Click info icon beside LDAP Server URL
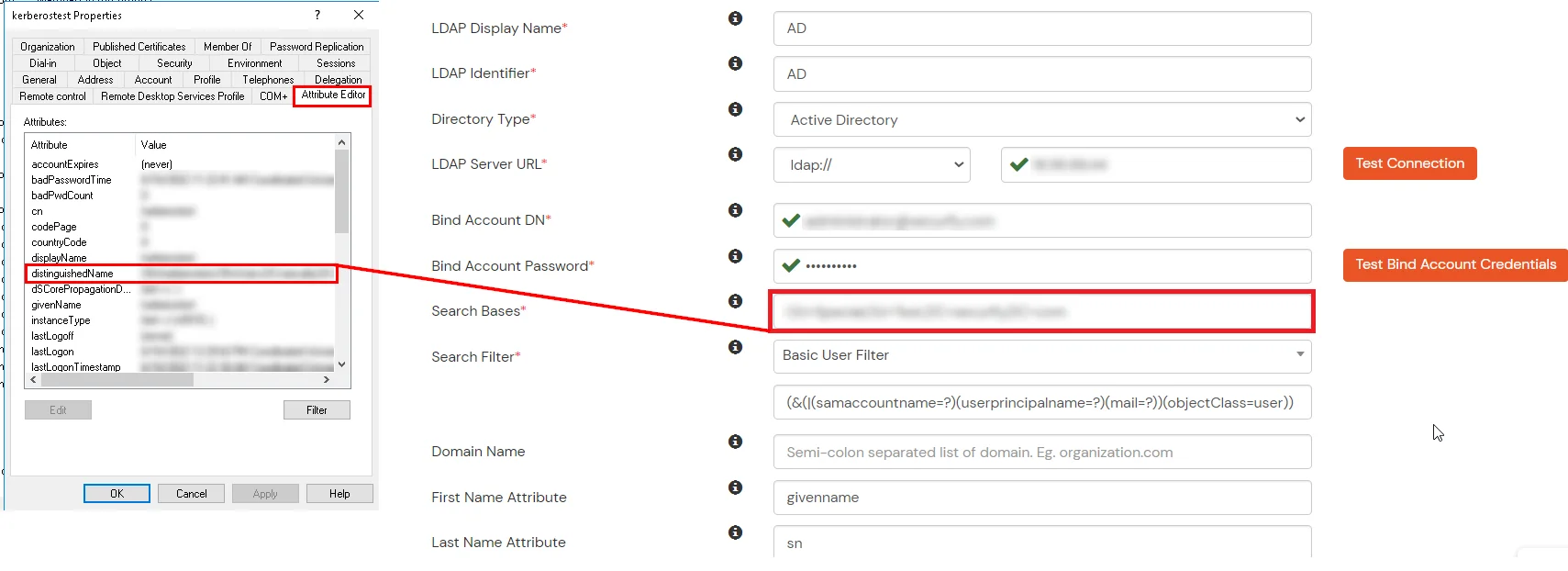The width and height of the screenshot is (1568, 571). 735,154
